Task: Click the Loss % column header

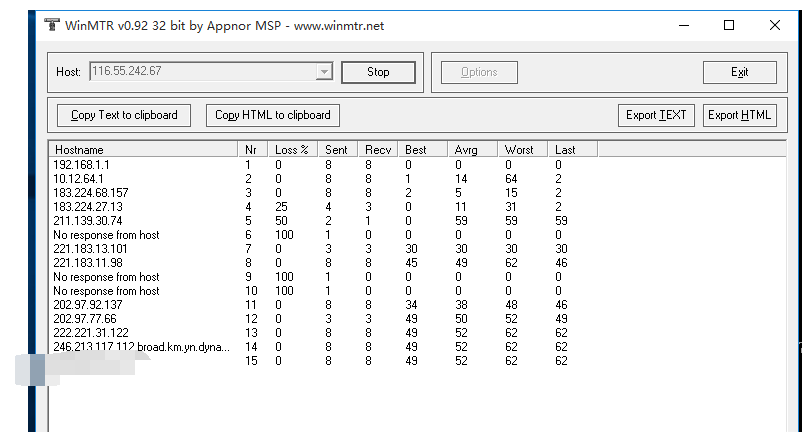Action: point(294,150)
